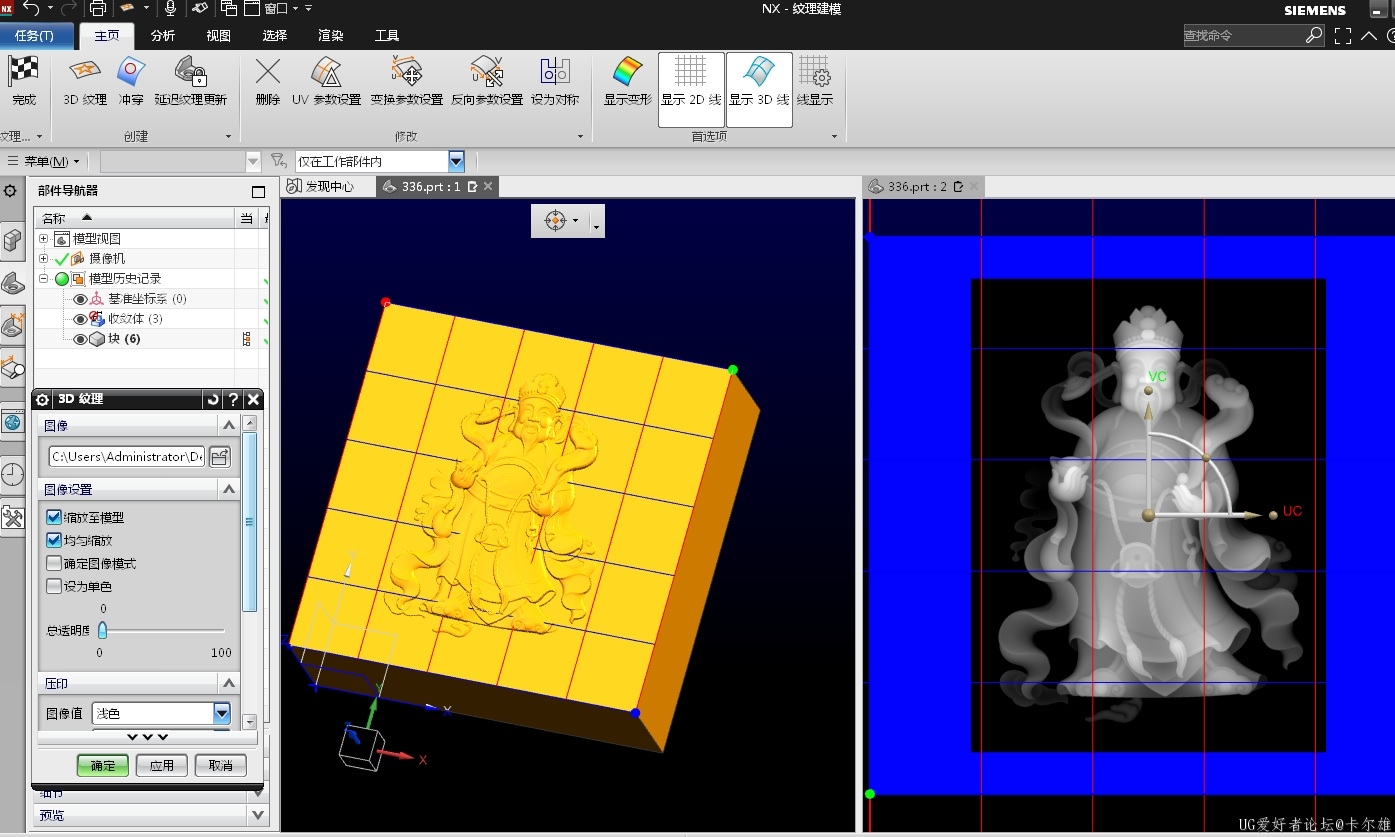Screen dimensions: 1395x837
Task: Click the 总透明度 slider handle
Action: coord(102,630)
